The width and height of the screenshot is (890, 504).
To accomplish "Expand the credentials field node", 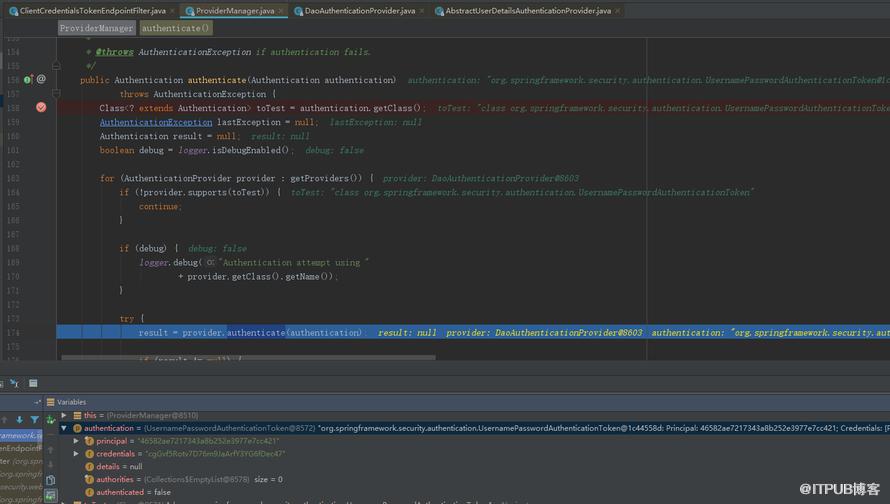I will click(76, 454).
